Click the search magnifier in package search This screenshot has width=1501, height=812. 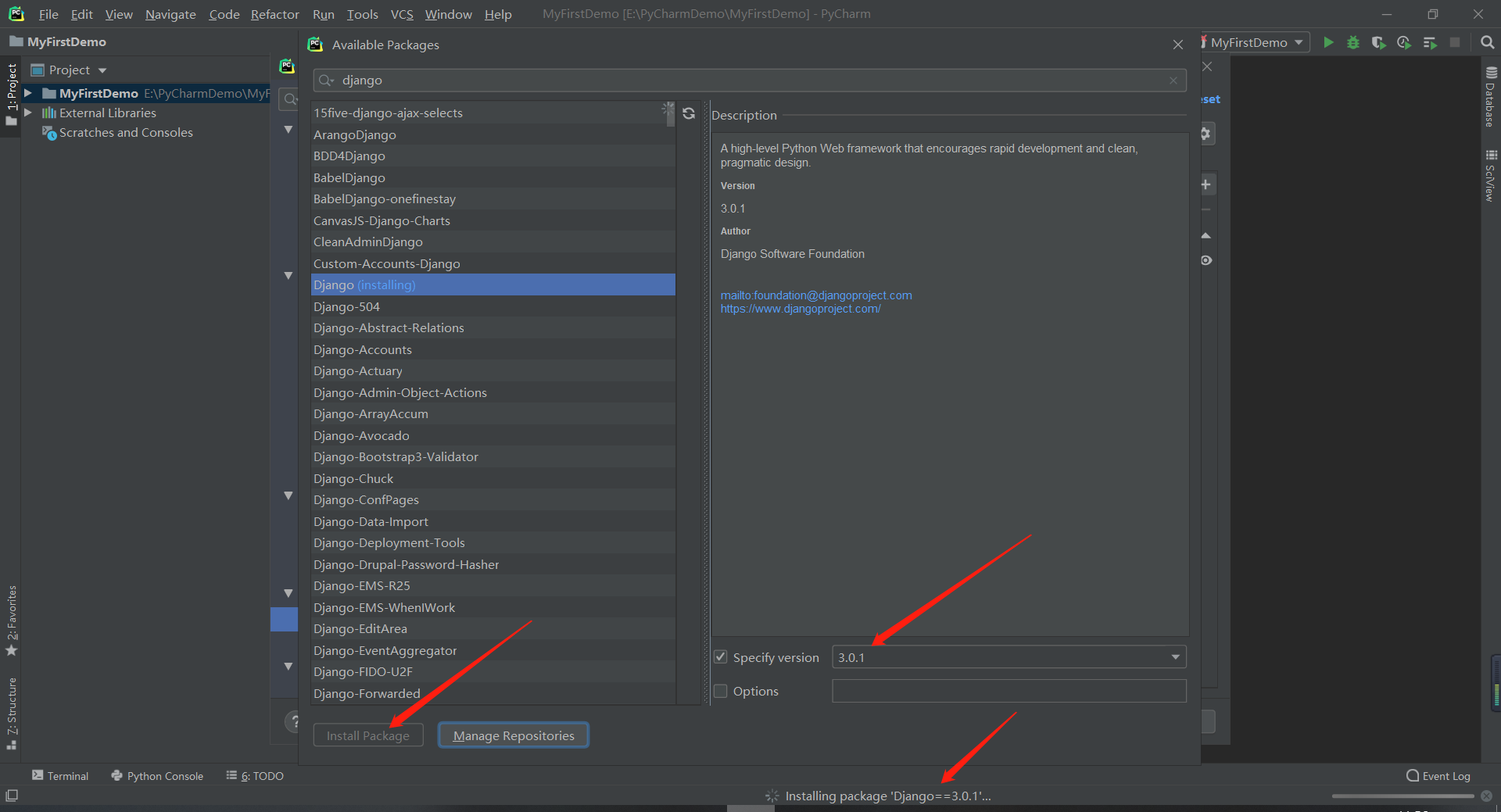coord(326,80)
